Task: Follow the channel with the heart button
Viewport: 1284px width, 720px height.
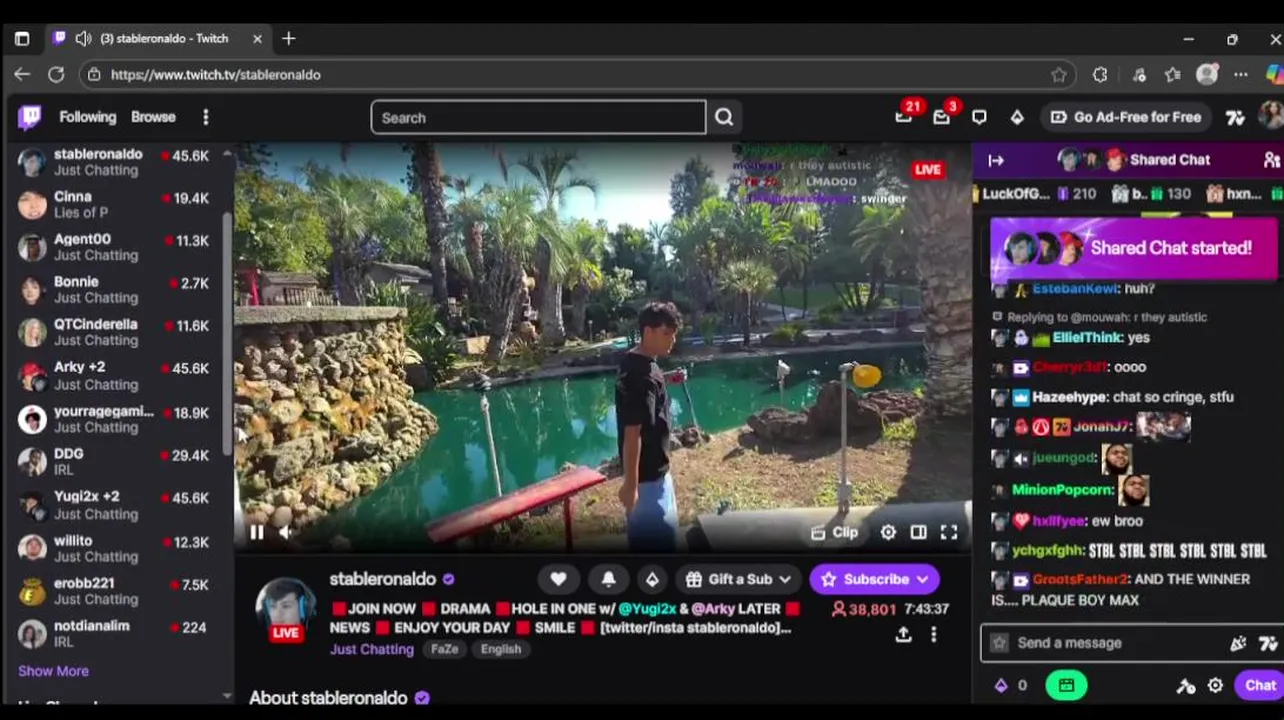Action: (x=558, y=579)
